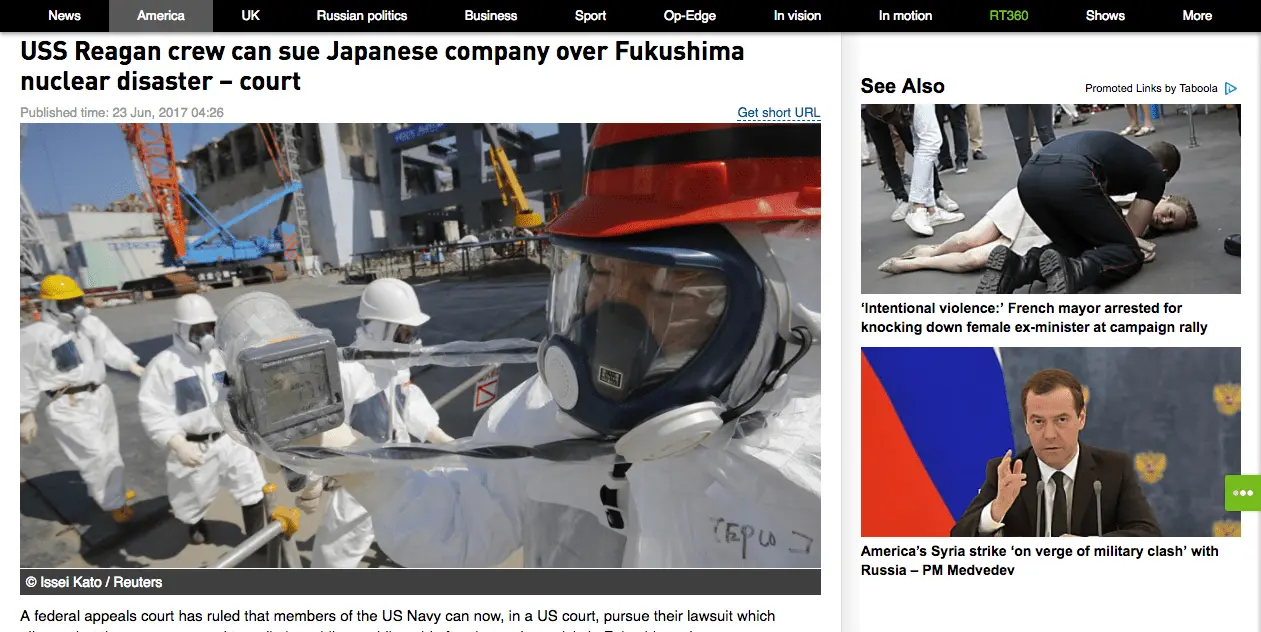Open the In vision menu item

pos(798,16)
